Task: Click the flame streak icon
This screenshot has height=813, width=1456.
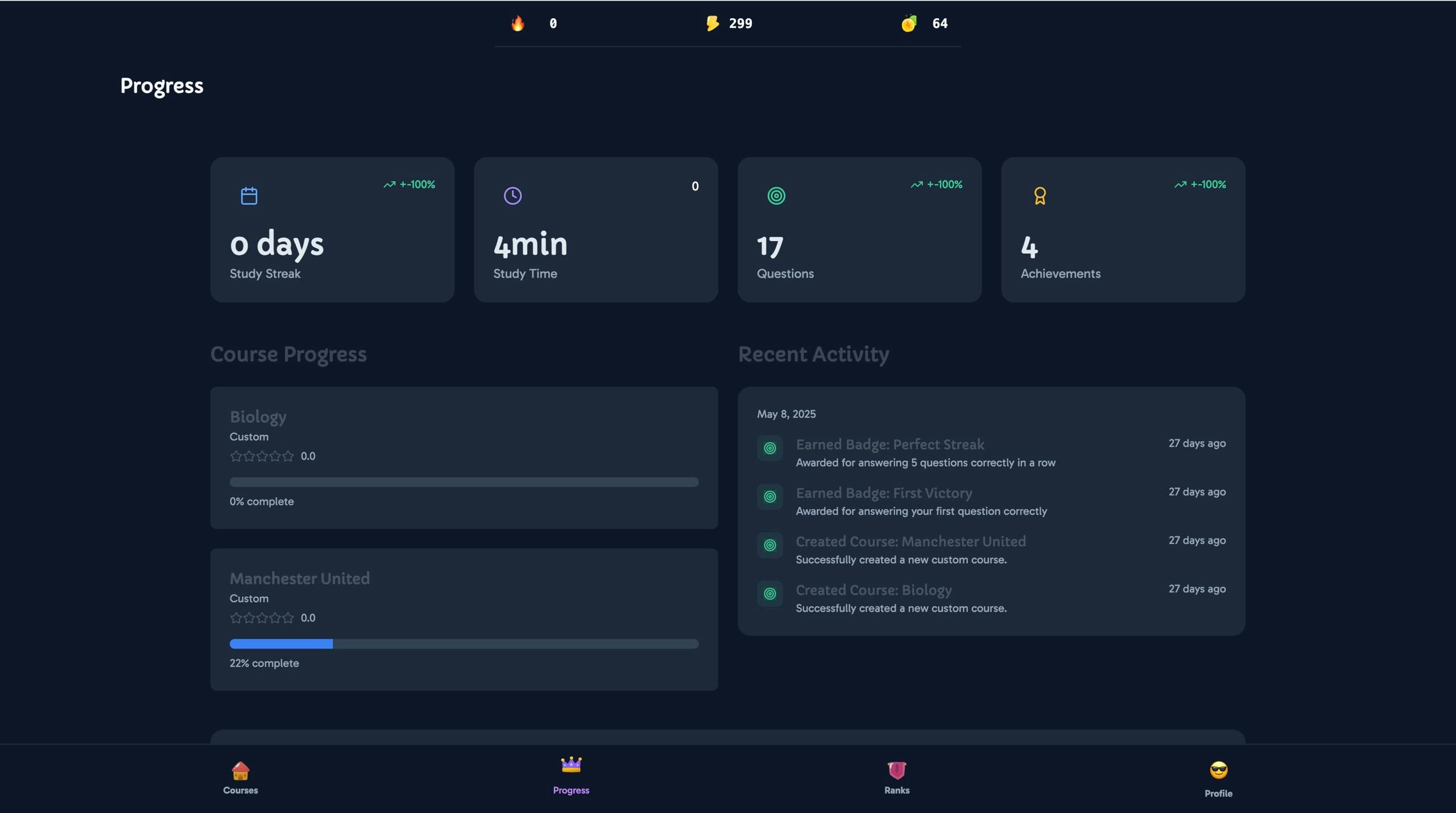Action: pos(518,23)
